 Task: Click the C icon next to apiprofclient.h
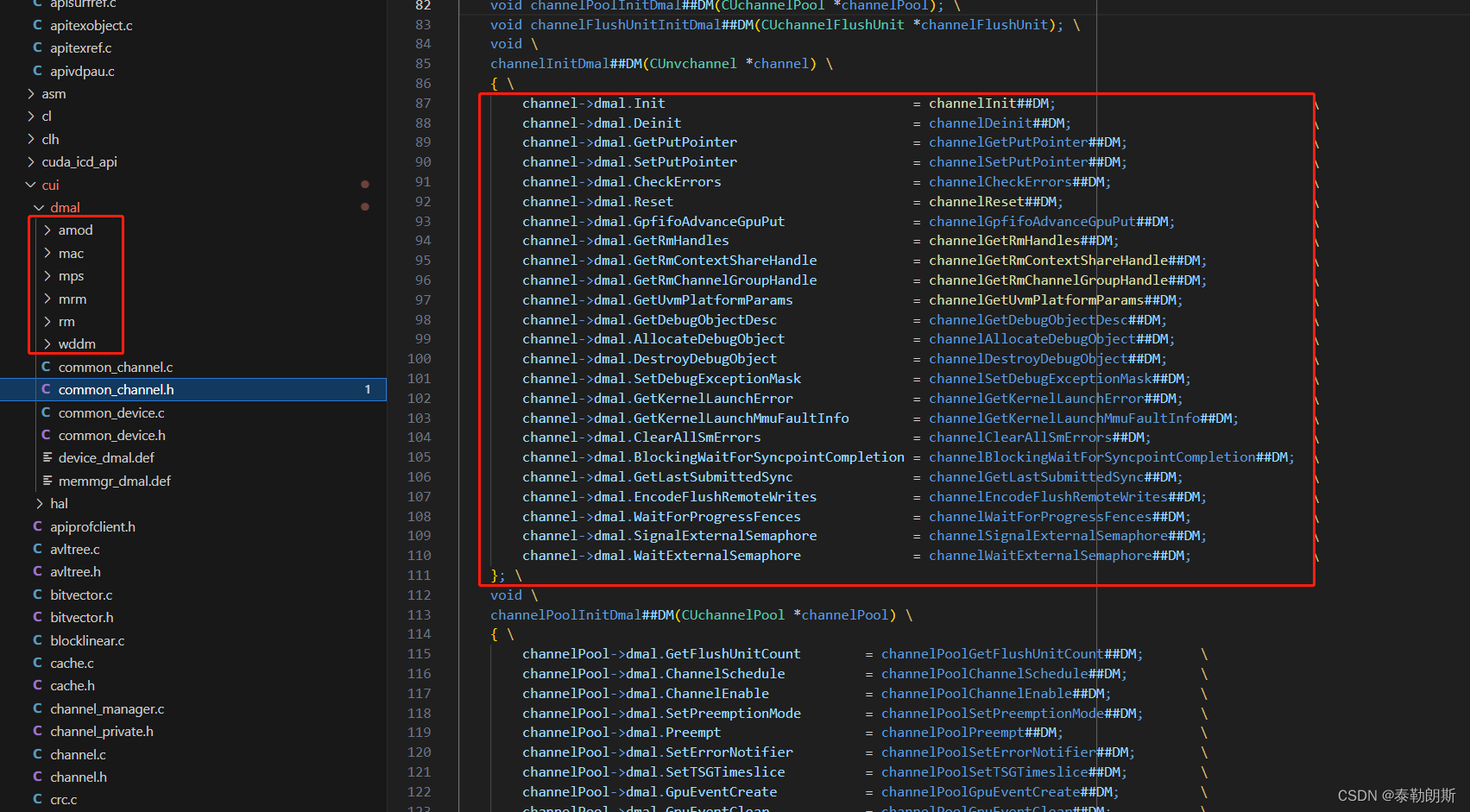(x=37, y=526)
